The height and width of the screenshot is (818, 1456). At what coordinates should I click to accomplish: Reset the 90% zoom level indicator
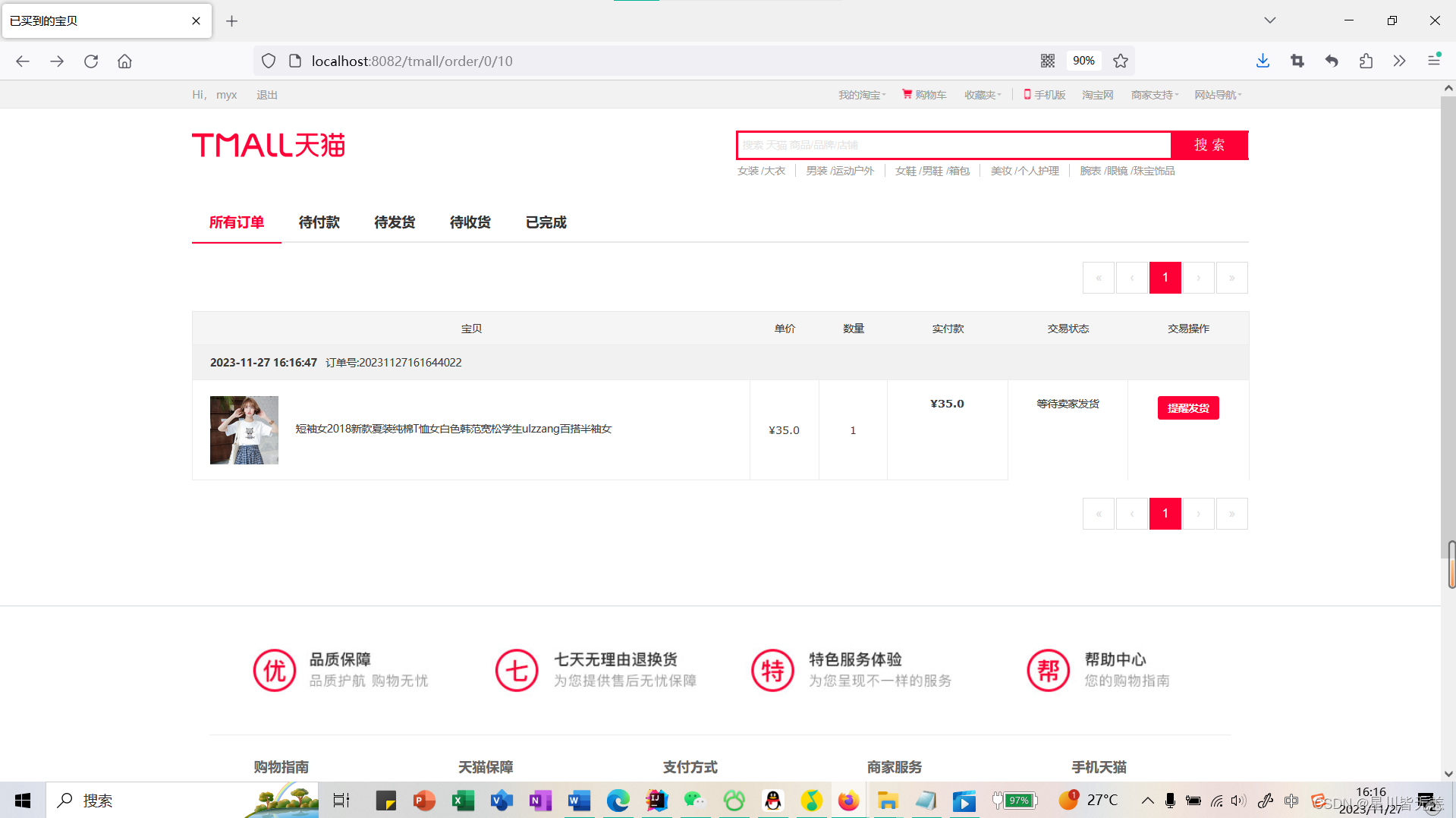1083,61
